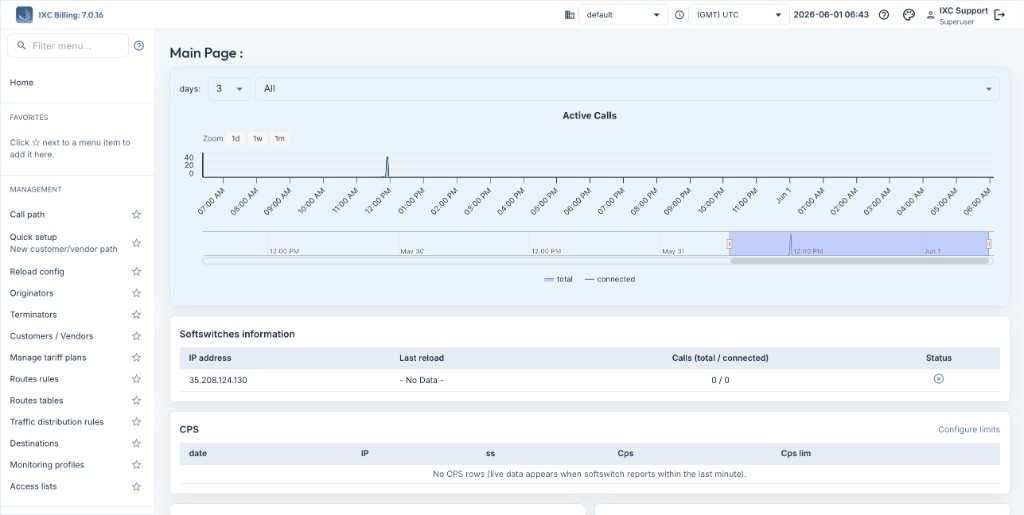The height and width of the screenshot is (515, 1024).
Task: Click the left handle of chart range selector
Action: pos(729,243)
